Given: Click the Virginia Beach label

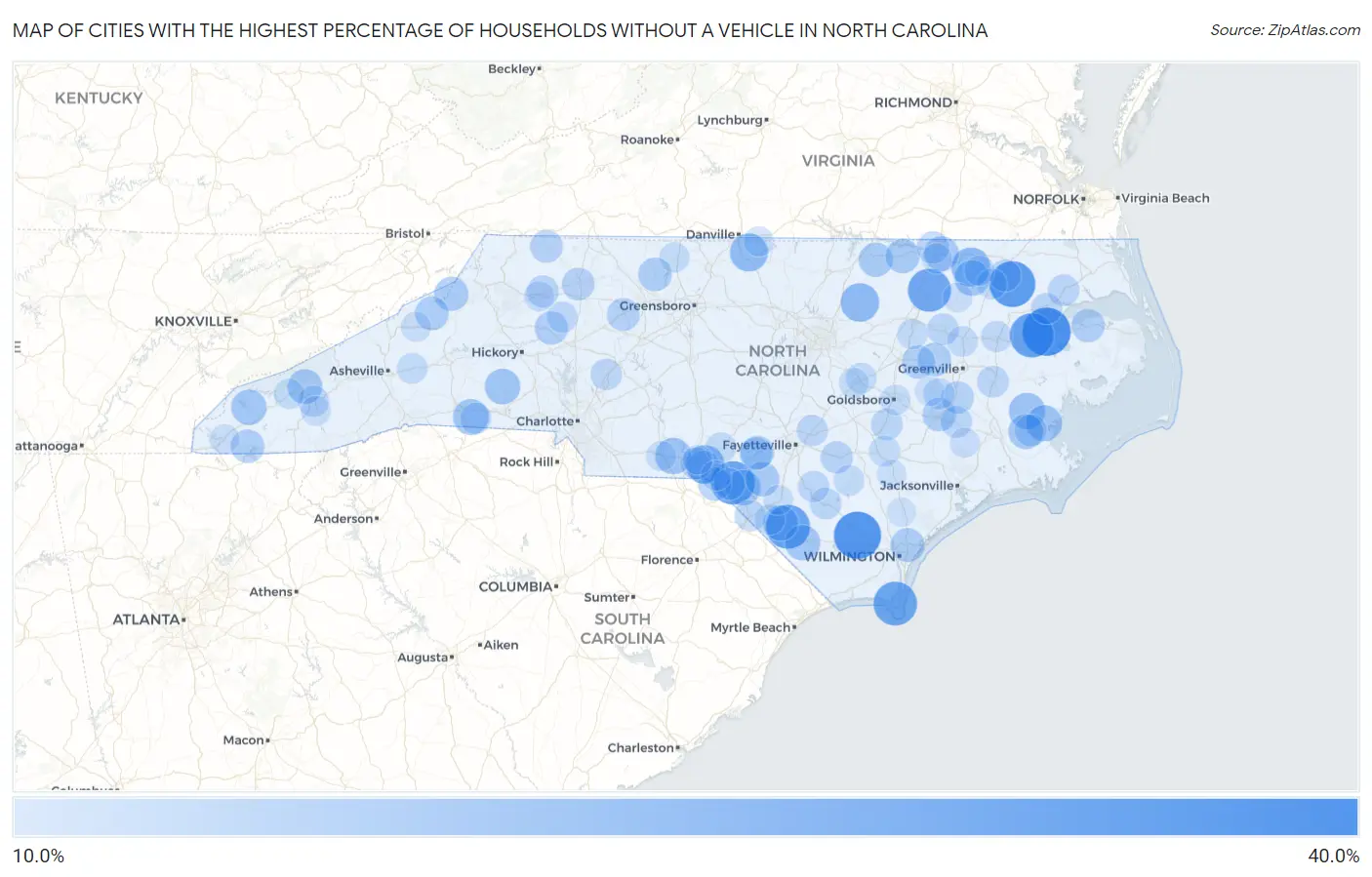Looking at the screenshot, I should click(1165, 198).
